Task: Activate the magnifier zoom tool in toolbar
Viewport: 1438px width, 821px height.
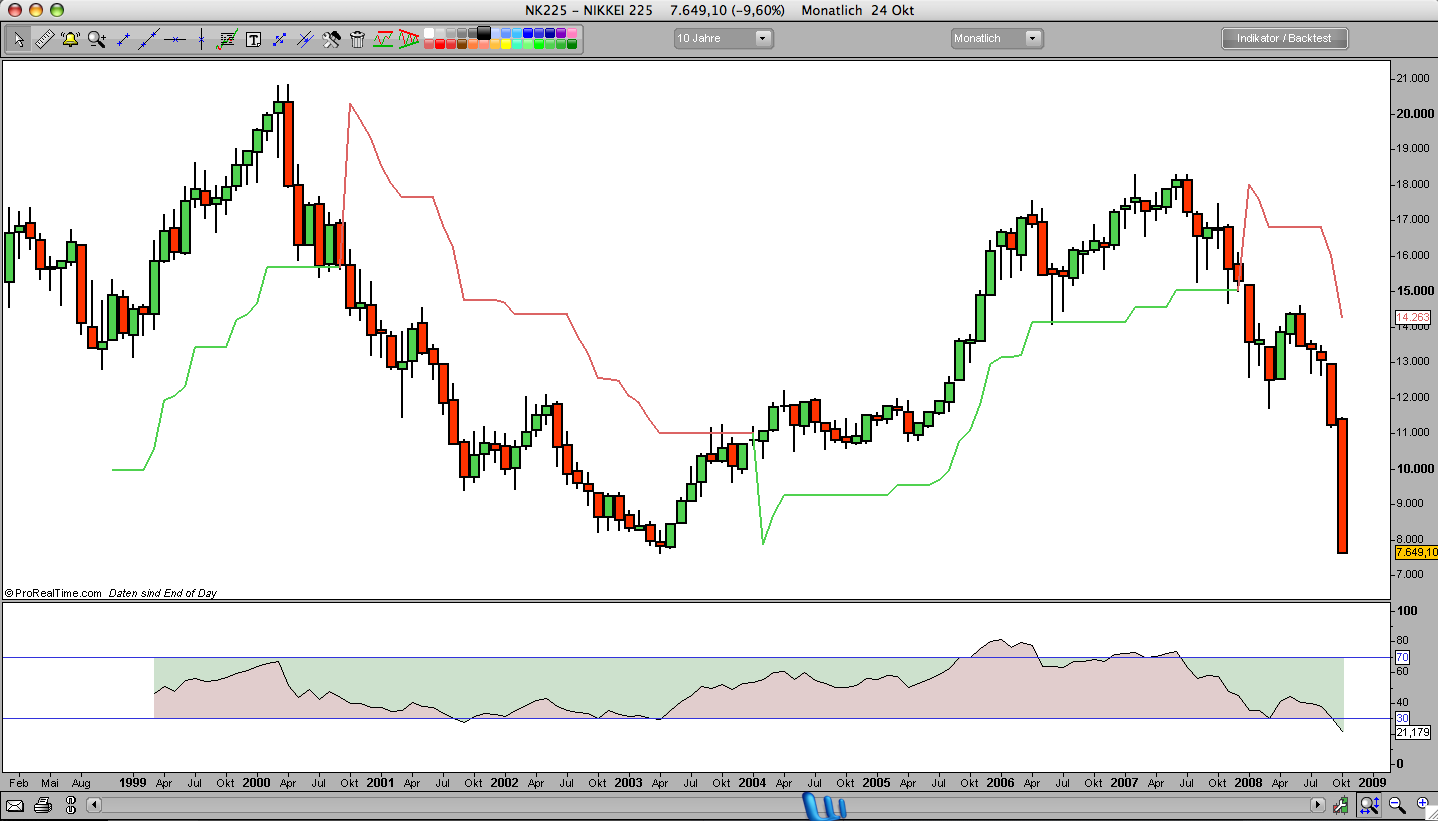Action: point(96,39)
